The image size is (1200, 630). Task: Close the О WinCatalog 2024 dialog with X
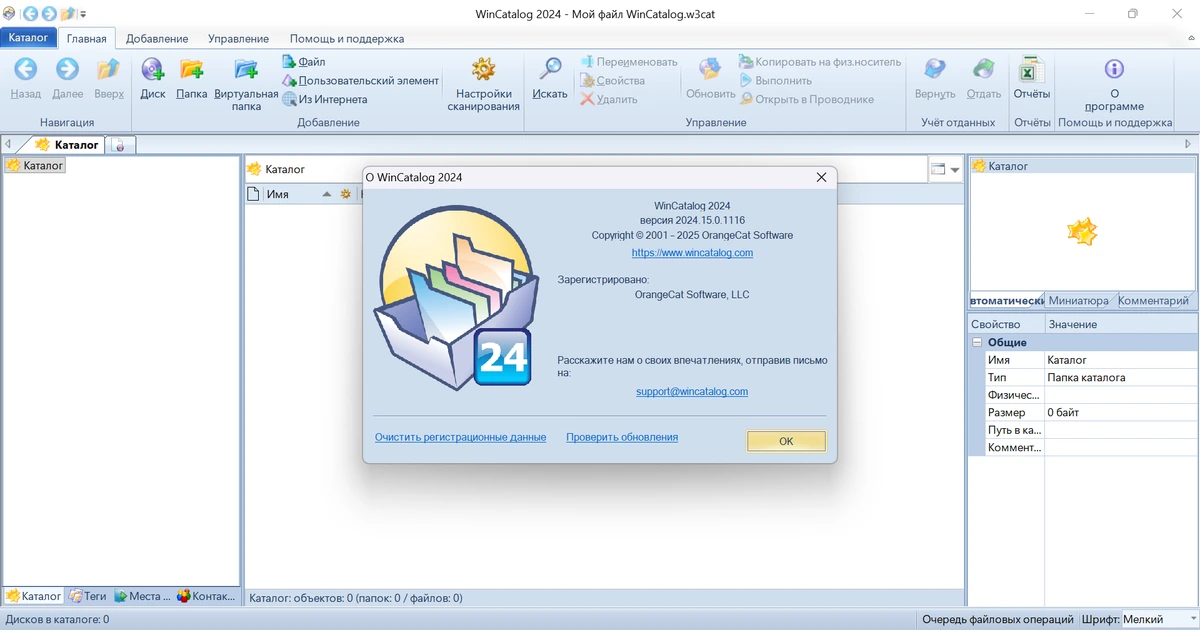[821, 177]
